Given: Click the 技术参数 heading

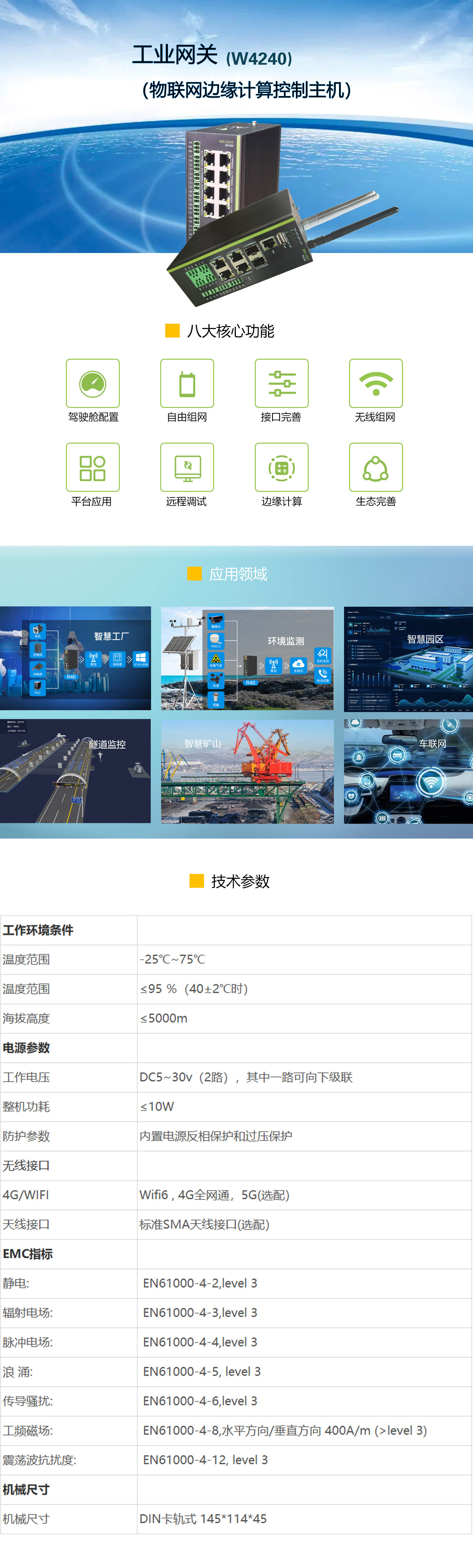Looking at the screenshot, I should pos(241,881).
